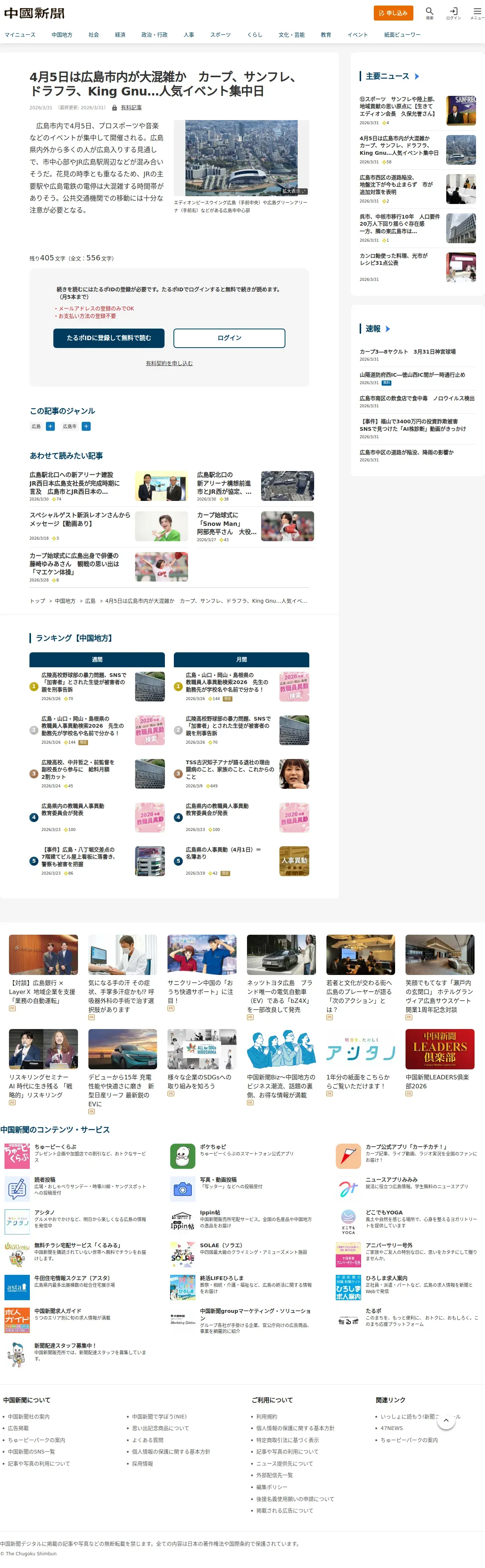This screenshot has height=1568, width=485.
Task: Open the SOLAE service icon
Action: (182, 1255)
